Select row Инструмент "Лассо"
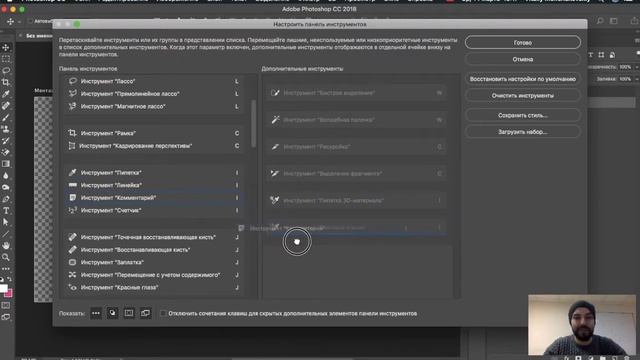The width and height of the screenshot is (640, 360). [x=154, y=81]
